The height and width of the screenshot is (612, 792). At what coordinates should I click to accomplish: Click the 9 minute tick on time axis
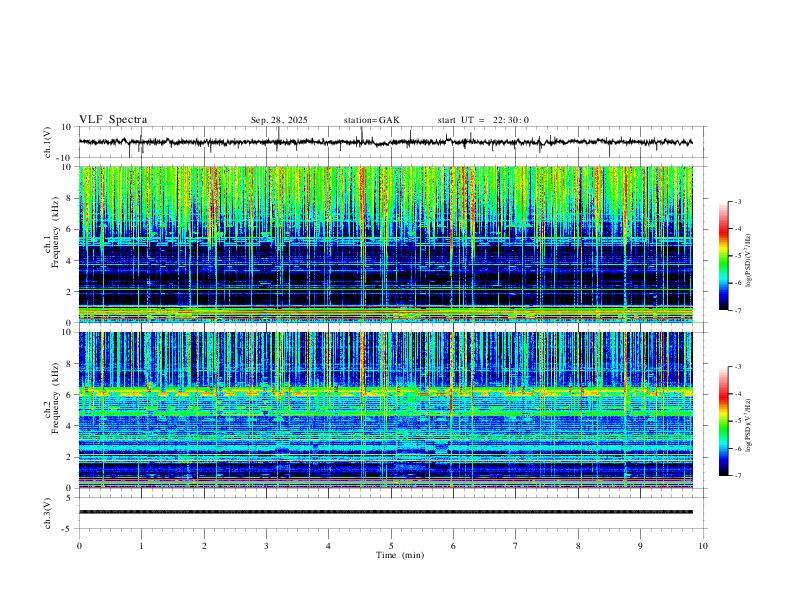click(x=640, y=546)
